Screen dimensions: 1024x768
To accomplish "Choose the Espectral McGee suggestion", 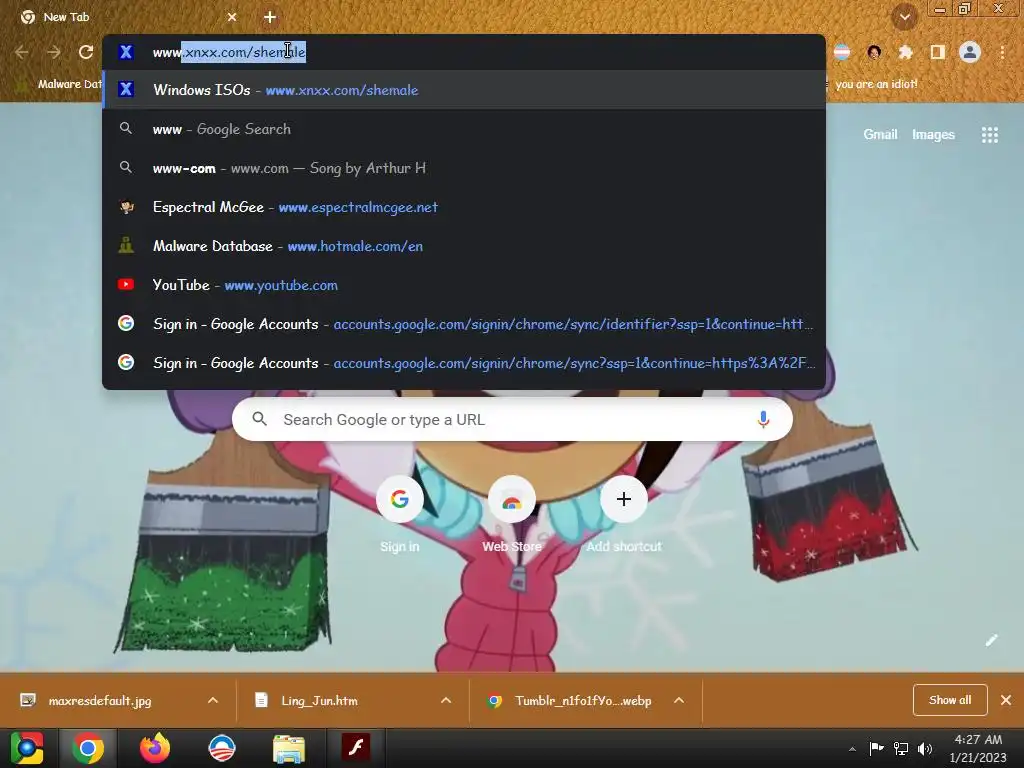I will (x=464, y=207).
